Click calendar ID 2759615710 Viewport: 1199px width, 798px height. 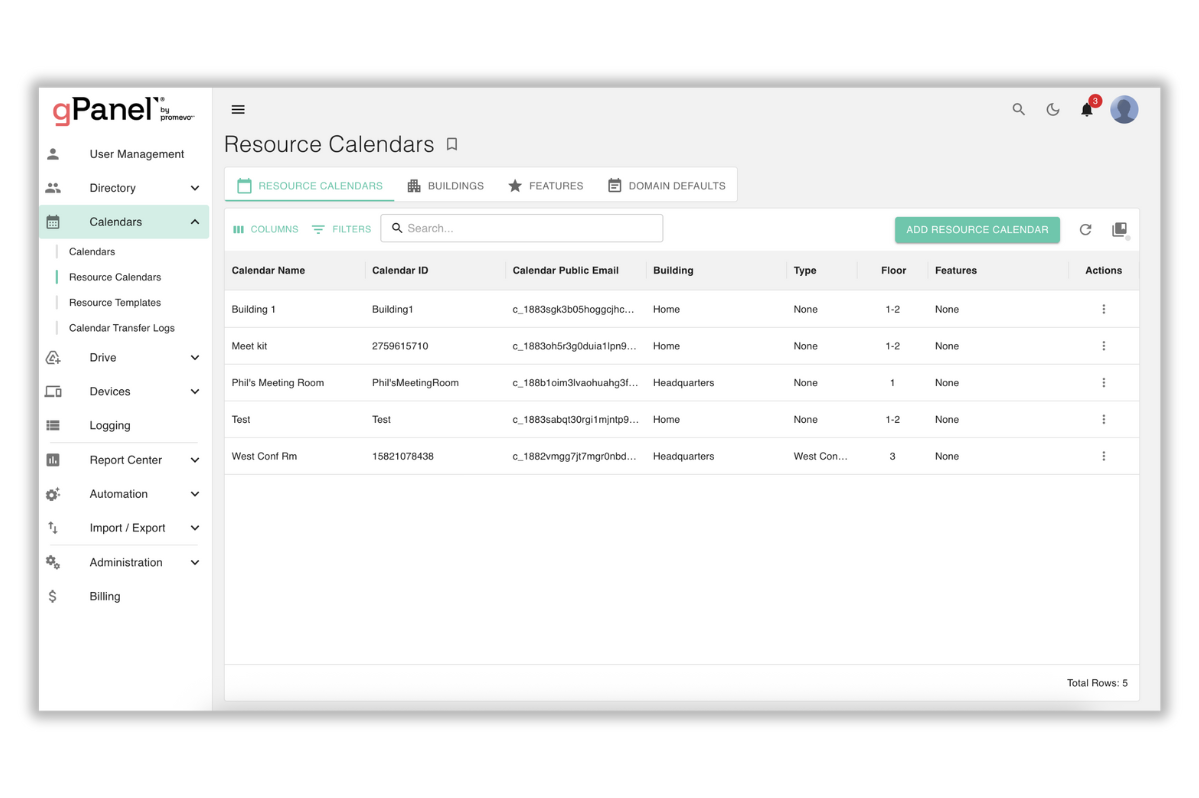click(x=400, y=346)
